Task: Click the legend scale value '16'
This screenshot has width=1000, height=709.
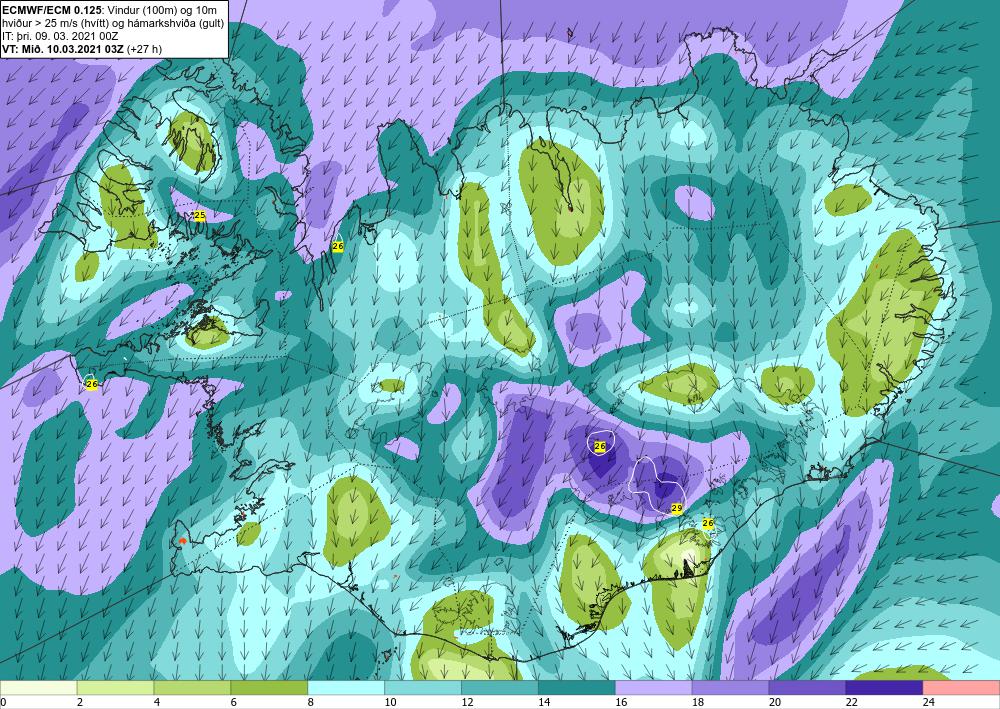Action: click(x=621, y=702)
